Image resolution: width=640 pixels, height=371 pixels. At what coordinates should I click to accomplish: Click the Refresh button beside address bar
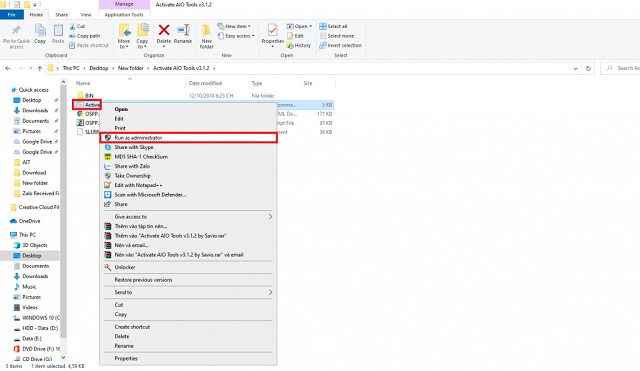tap(588, 69)
